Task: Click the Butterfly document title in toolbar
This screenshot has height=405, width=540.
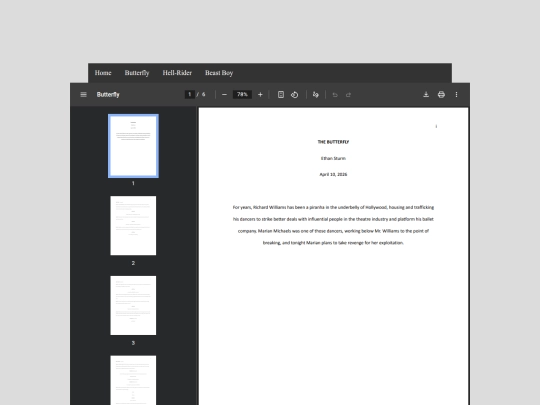Action: click(x=108, y=94)
